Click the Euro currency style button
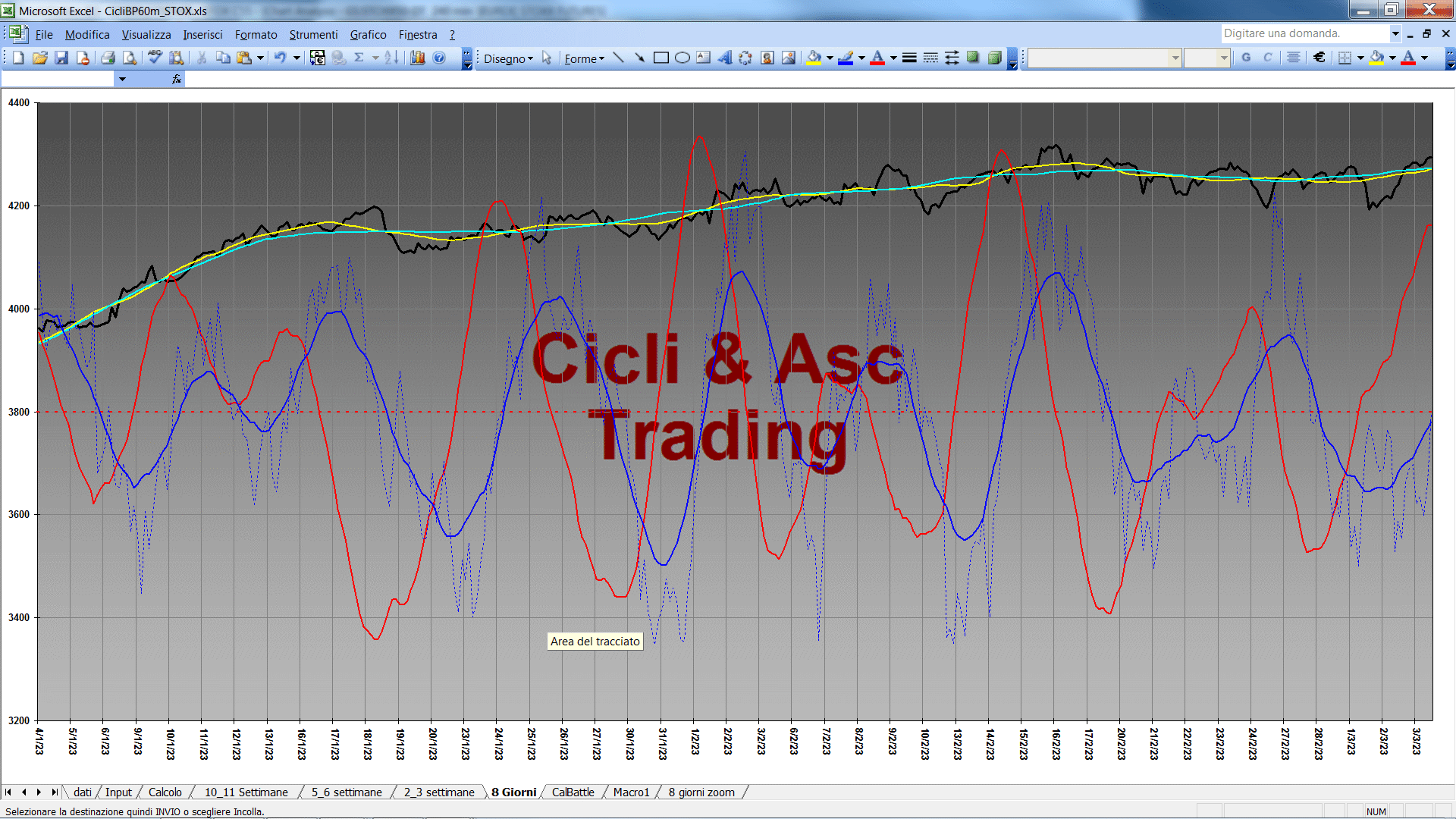 pyautogui.click(x=1319, y=58)
